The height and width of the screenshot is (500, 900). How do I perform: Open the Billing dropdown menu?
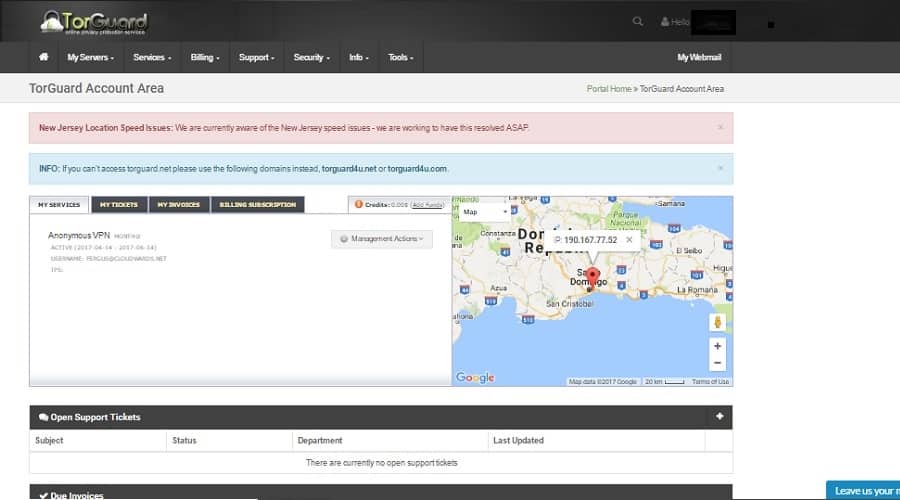[x=205, y=57]
